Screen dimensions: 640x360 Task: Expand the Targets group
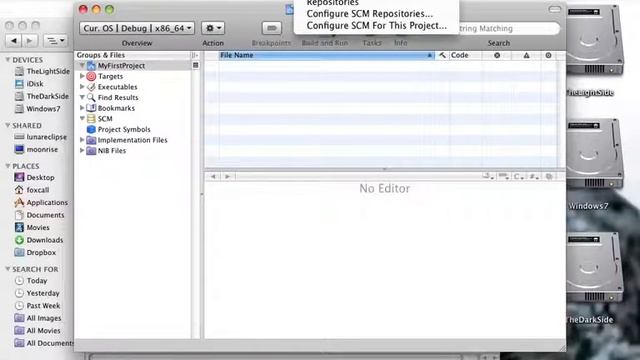82,76
